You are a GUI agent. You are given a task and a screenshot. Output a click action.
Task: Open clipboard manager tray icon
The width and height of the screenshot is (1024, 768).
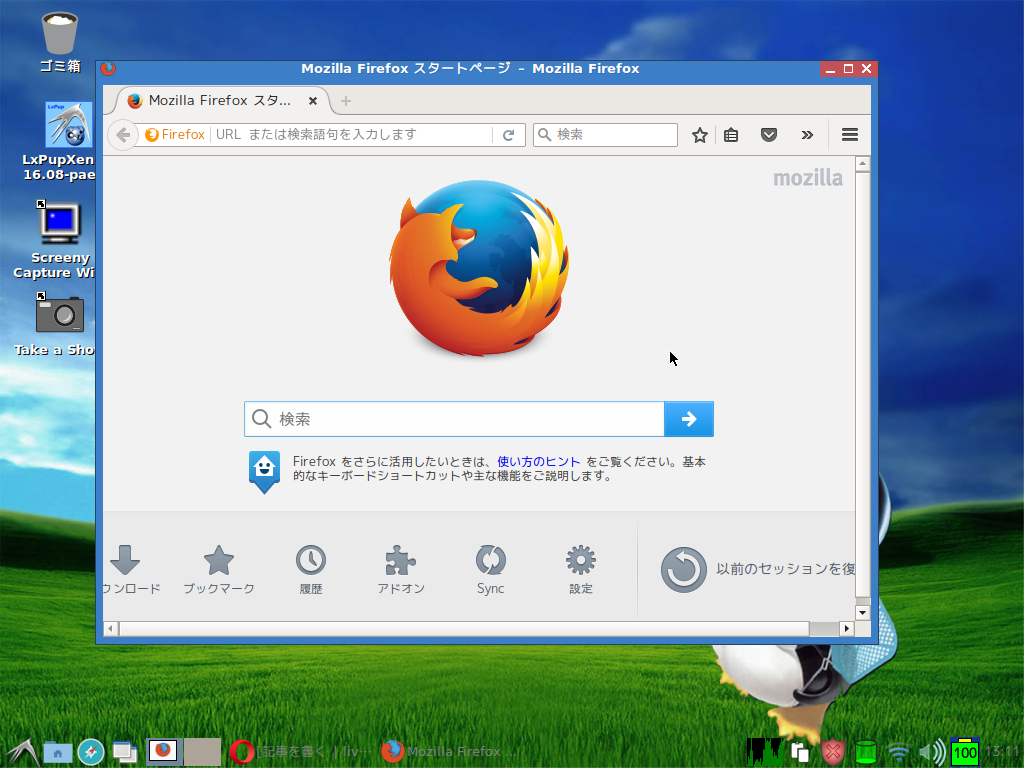[x=800, y=752]
